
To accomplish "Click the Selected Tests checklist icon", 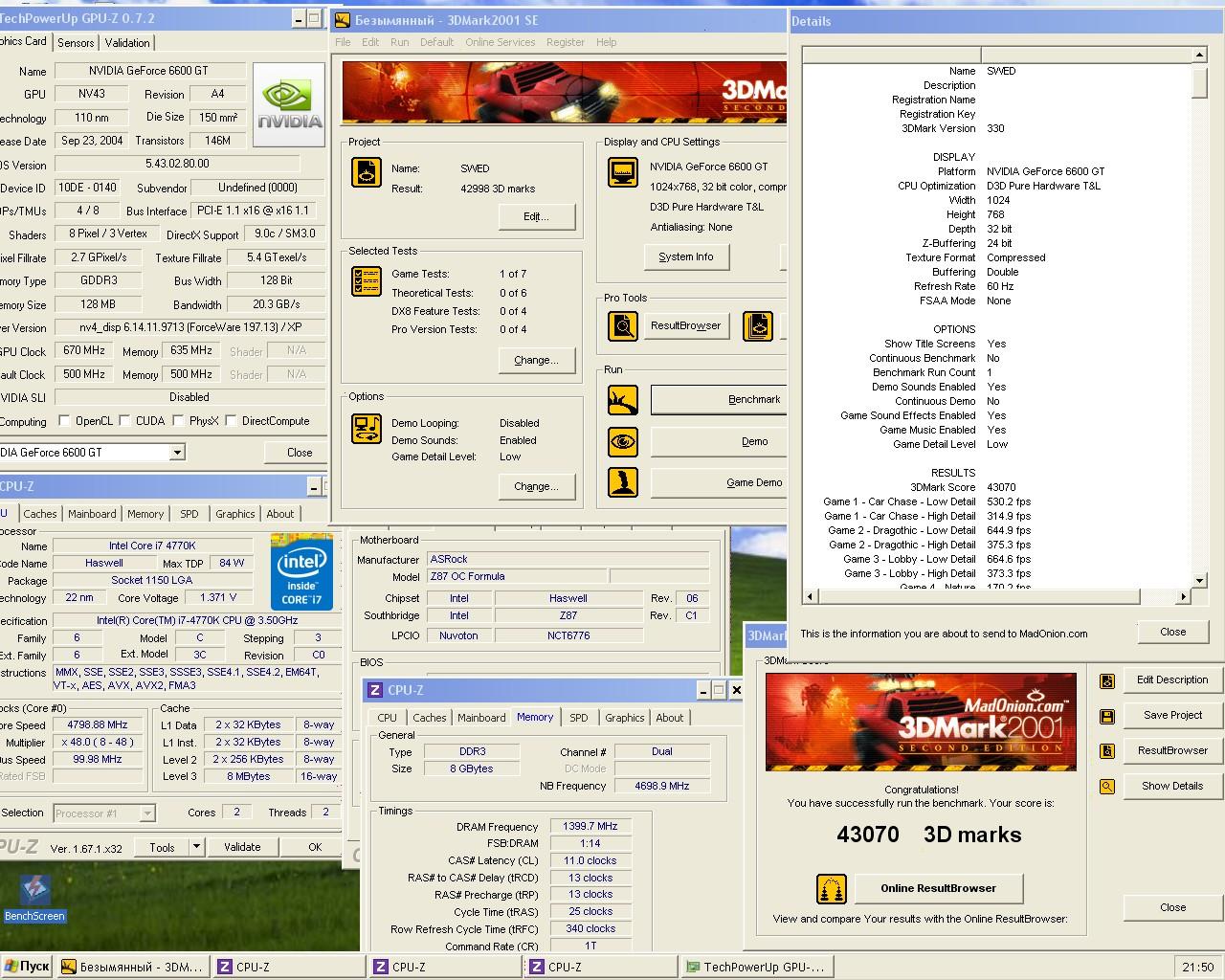I will (367, 280).
